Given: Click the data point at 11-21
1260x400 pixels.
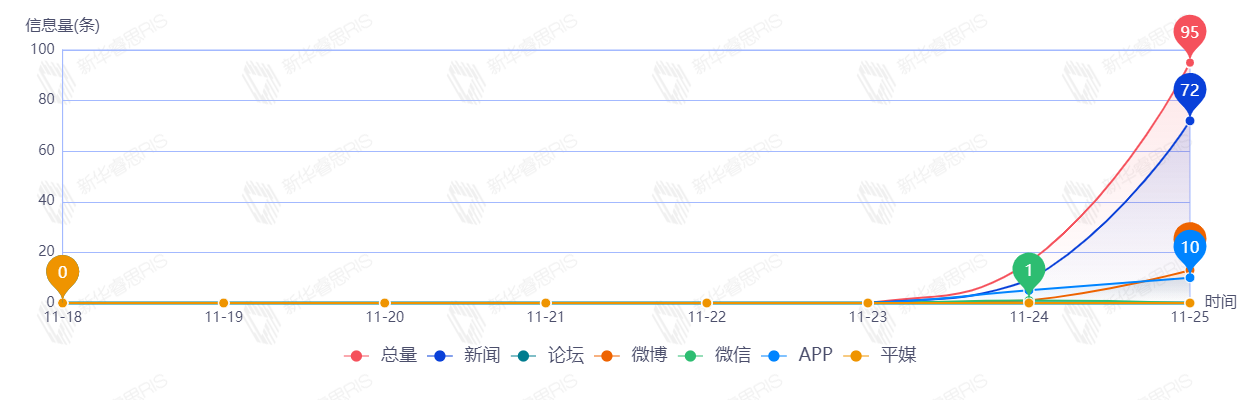Looking at the screenshot, I should [545, 303].
